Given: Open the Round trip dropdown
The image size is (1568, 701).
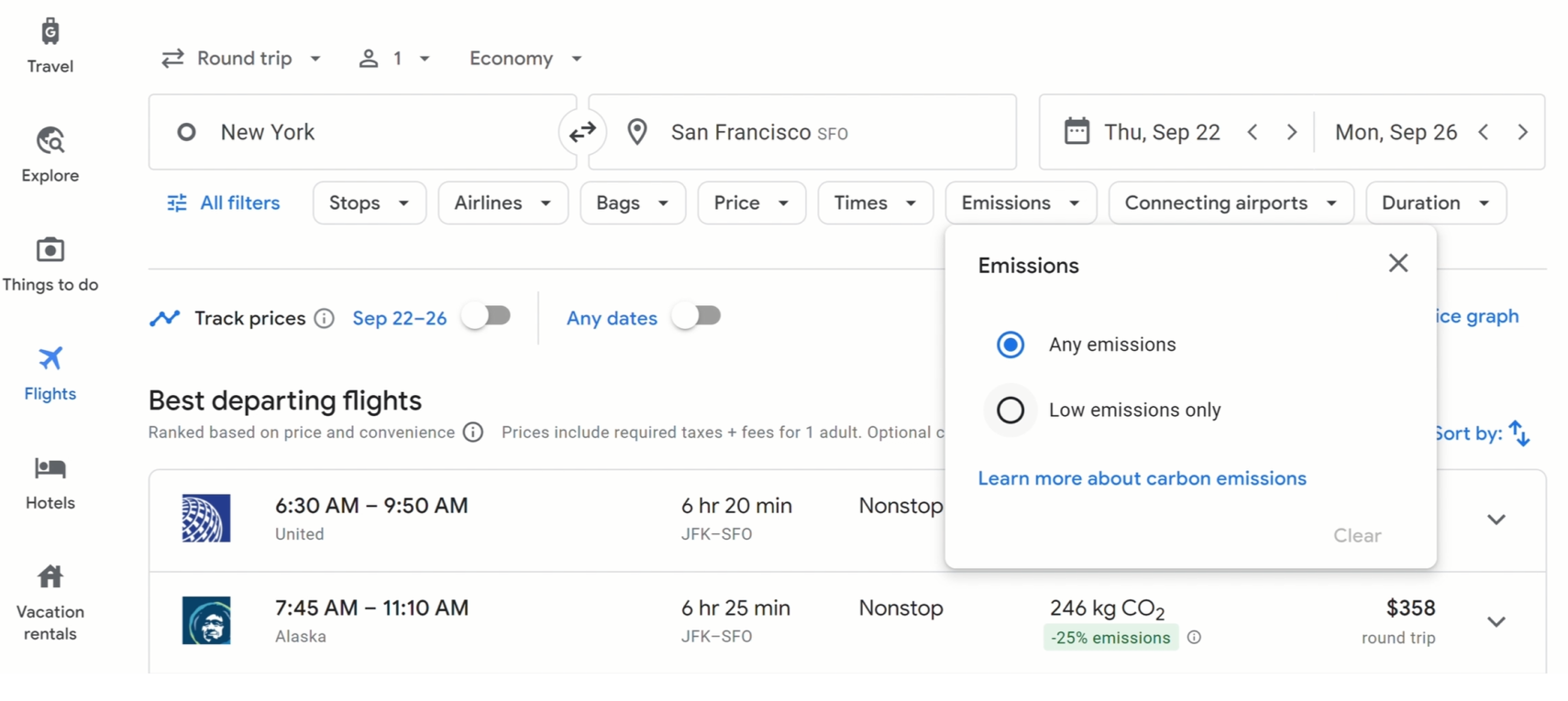Looking at the screenshot, I should pos(241,59).
